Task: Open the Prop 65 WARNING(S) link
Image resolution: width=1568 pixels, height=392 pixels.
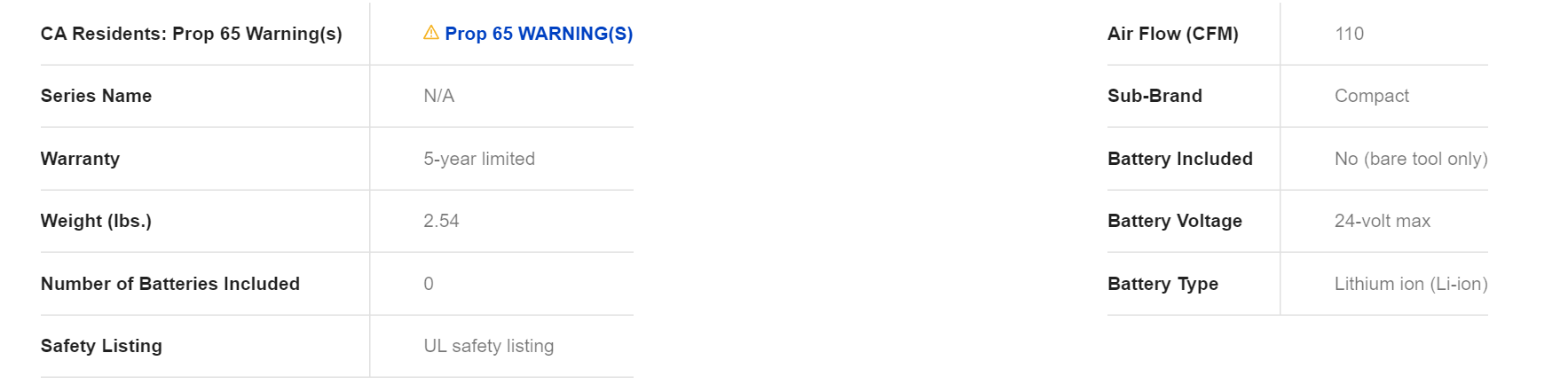Action: [539, 34]
